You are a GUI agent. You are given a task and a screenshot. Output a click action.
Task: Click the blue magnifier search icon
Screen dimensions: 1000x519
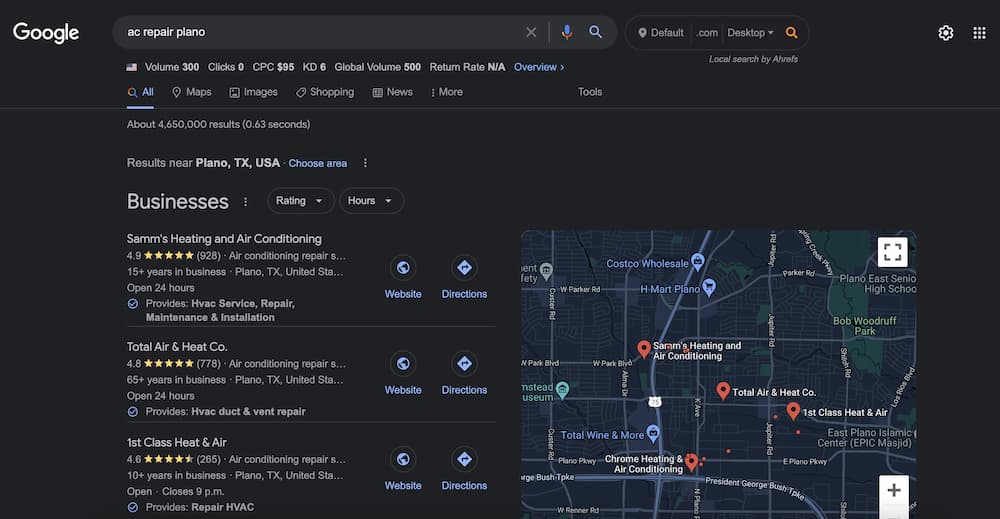595,32
